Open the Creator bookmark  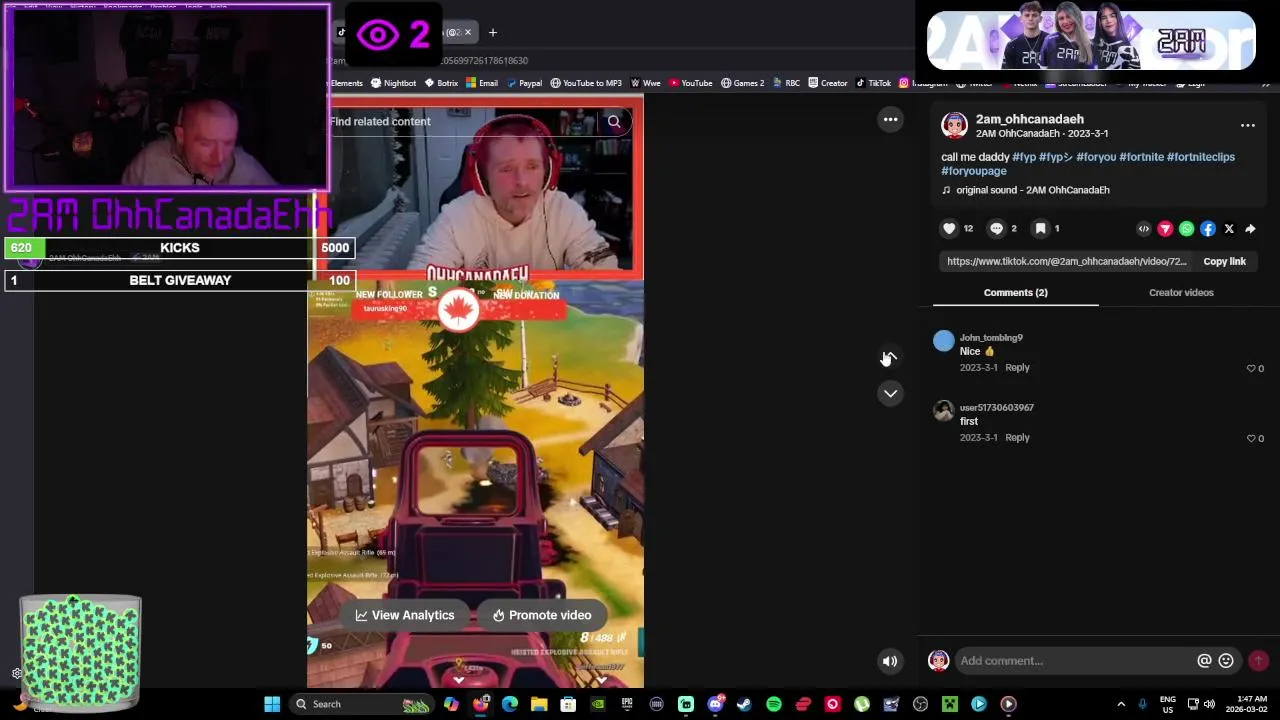827,83
